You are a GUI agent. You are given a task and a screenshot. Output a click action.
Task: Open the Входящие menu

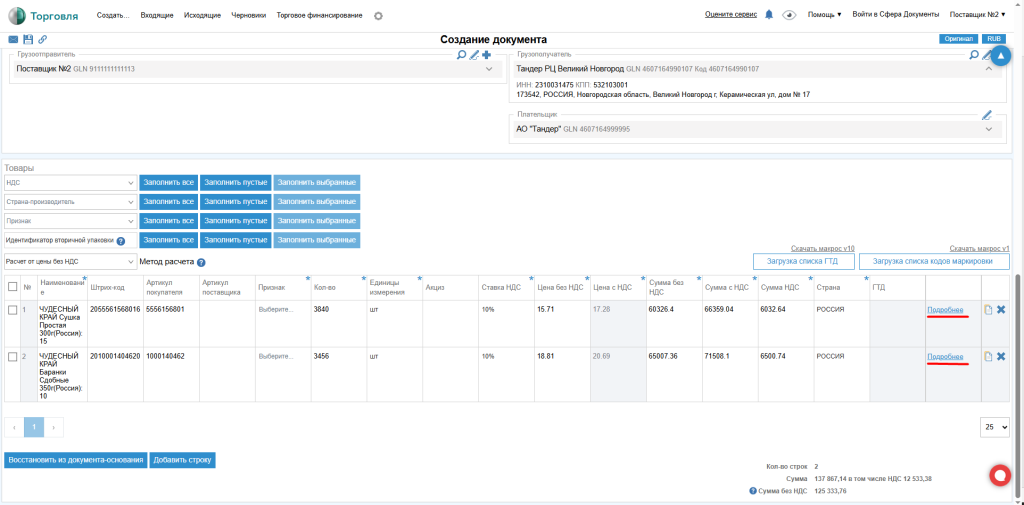(156, 16)
